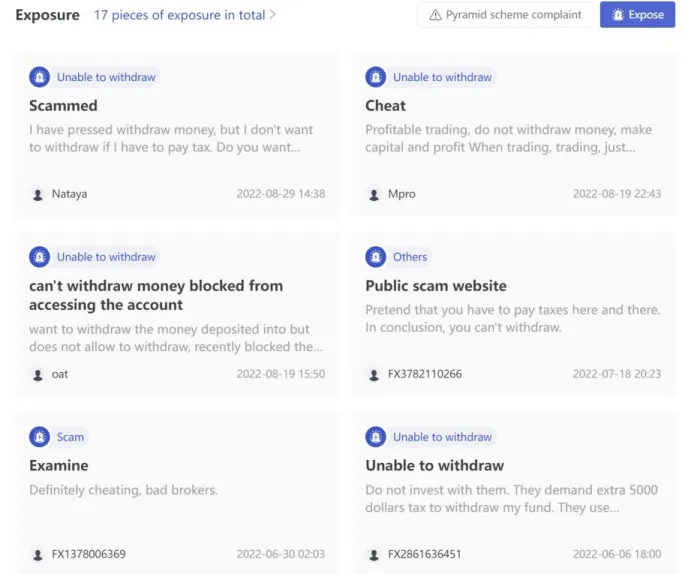686x574 pixels.
Task: Click the alarm icon on the Examine card
Action: click(39, 437)
